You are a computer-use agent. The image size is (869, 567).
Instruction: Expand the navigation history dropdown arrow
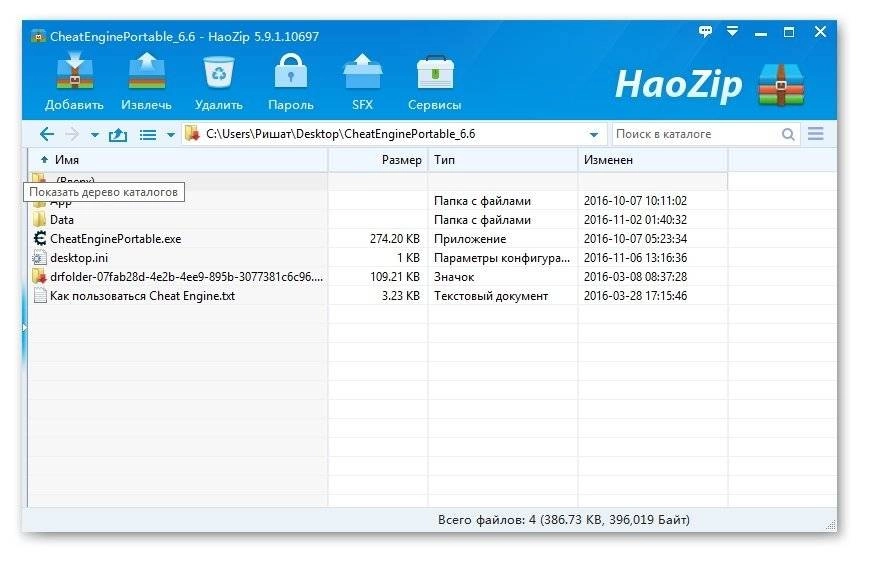(94, 135)
